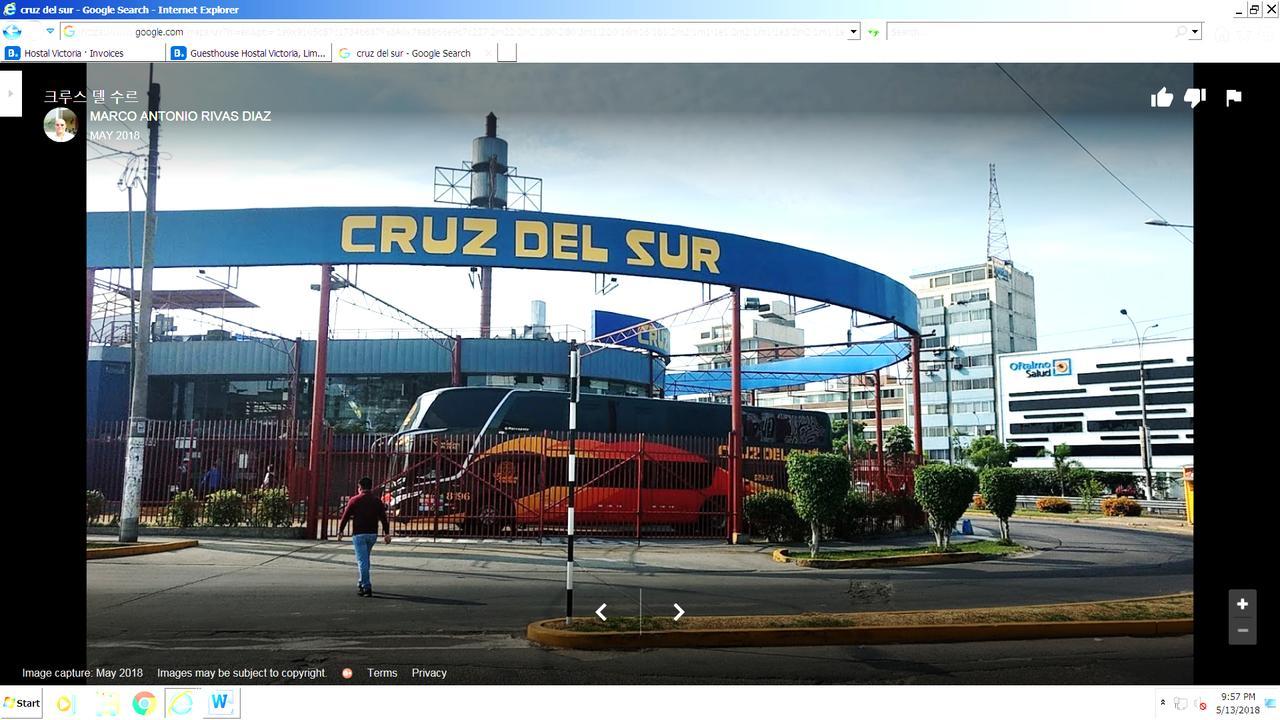
Task: Open Marco Antonio Rivas Diaz avatar
Action: [60, 125]
